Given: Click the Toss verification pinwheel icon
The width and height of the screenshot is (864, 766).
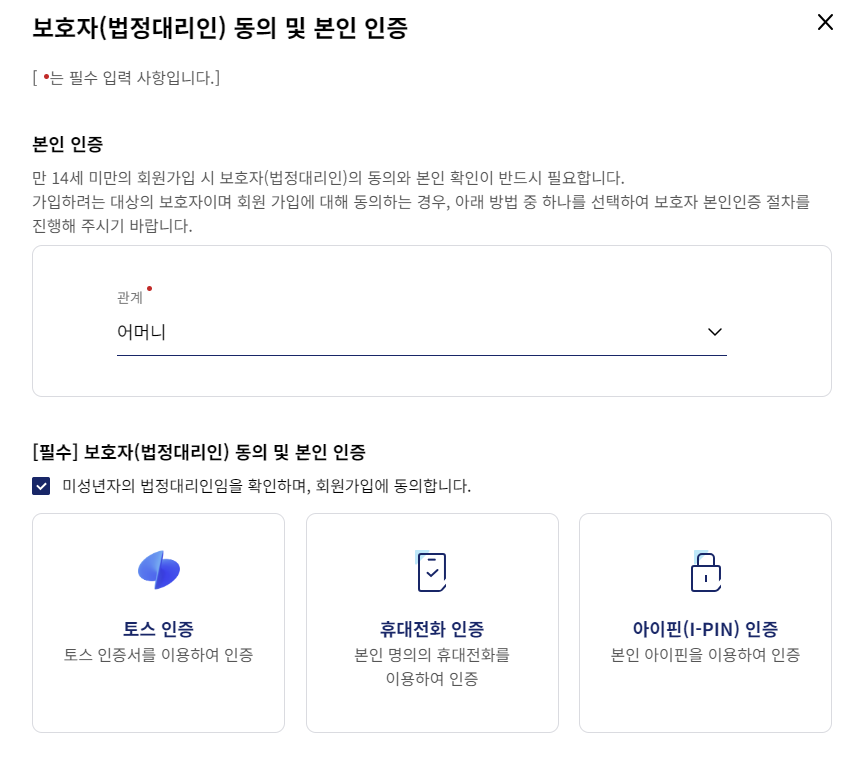Looking at the screenshot, I should [158, 570].
